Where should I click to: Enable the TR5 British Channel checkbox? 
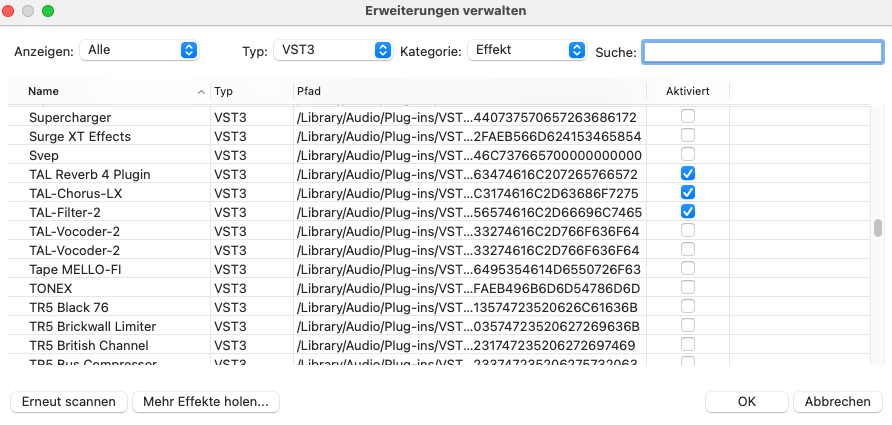pos(688,344)
